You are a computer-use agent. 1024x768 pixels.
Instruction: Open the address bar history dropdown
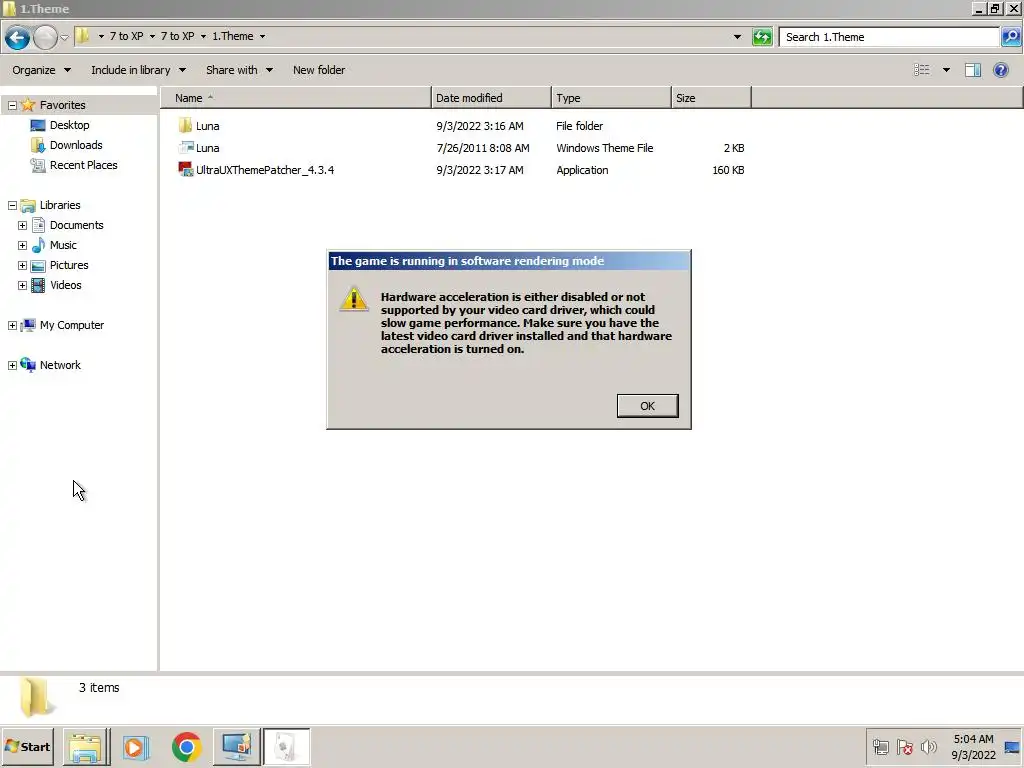(737, 37)
